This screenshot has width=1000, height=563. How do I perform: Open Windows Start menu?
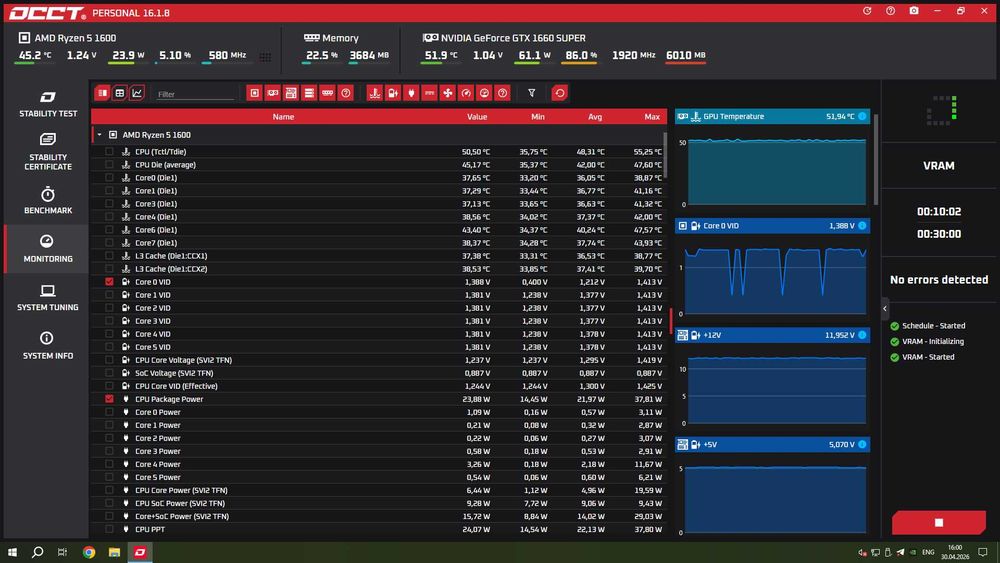click(x=12, y=552)
